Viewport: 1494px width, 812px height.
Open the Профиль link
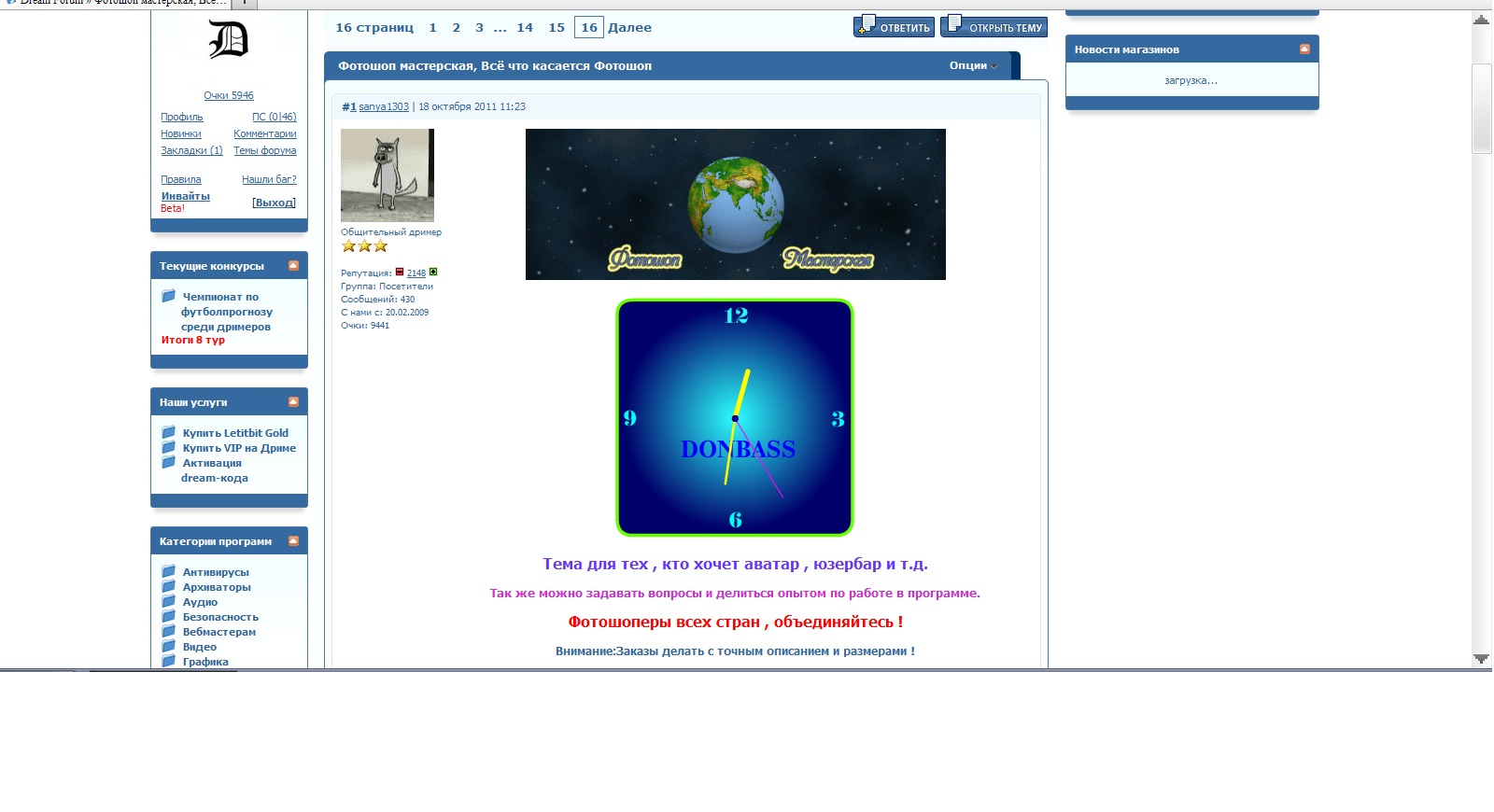[x=181, y=117]
